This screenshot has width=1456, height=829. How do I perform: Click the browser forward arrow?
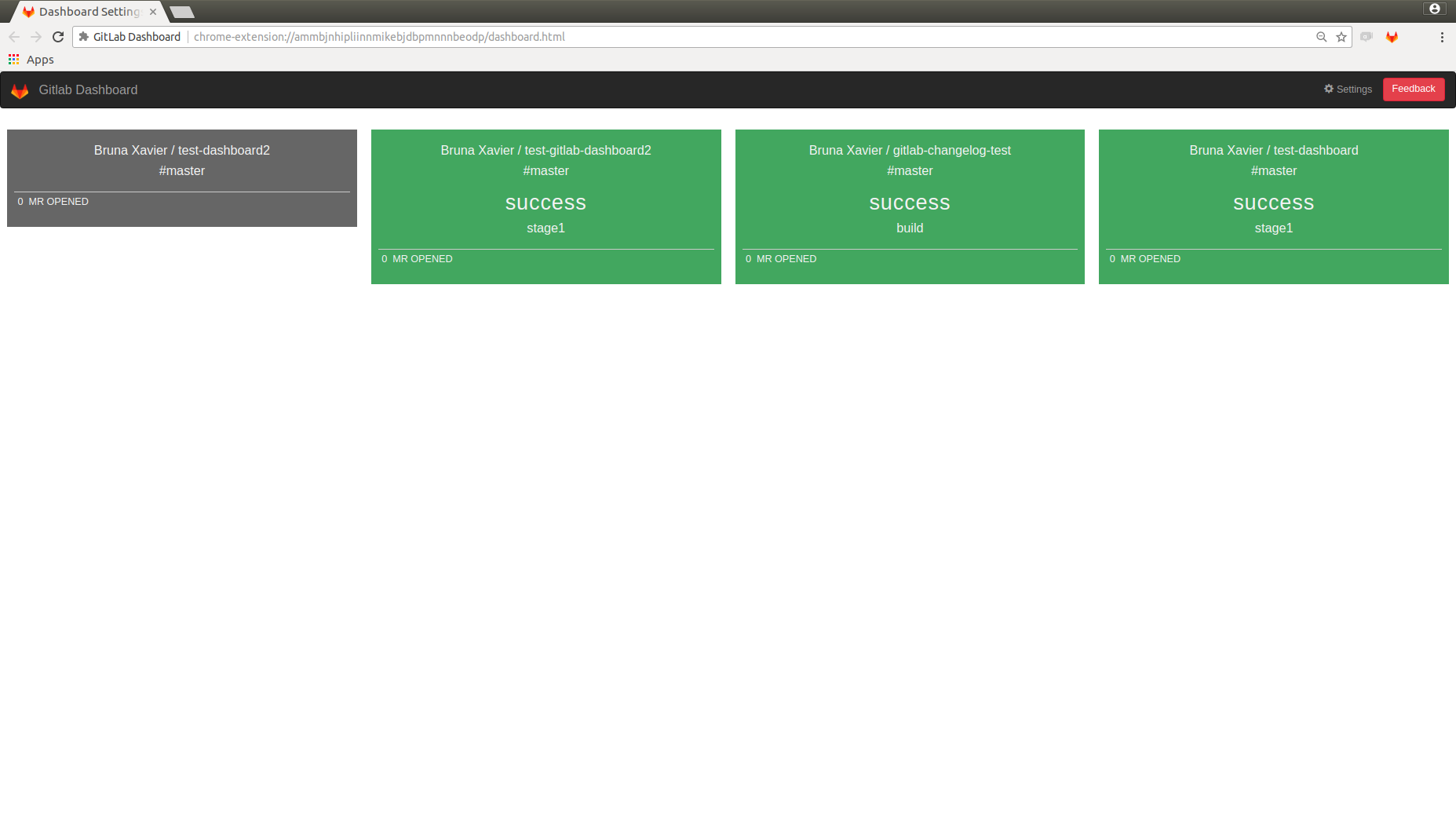(36, 37)
